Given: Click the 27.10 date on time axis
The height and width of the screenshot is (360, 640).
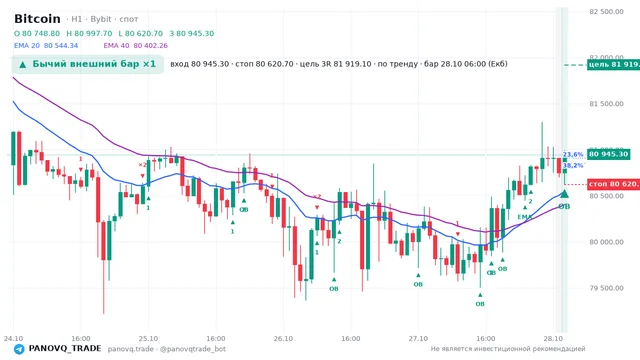Looking at the screenshot, I should click(x=418, y=339).
